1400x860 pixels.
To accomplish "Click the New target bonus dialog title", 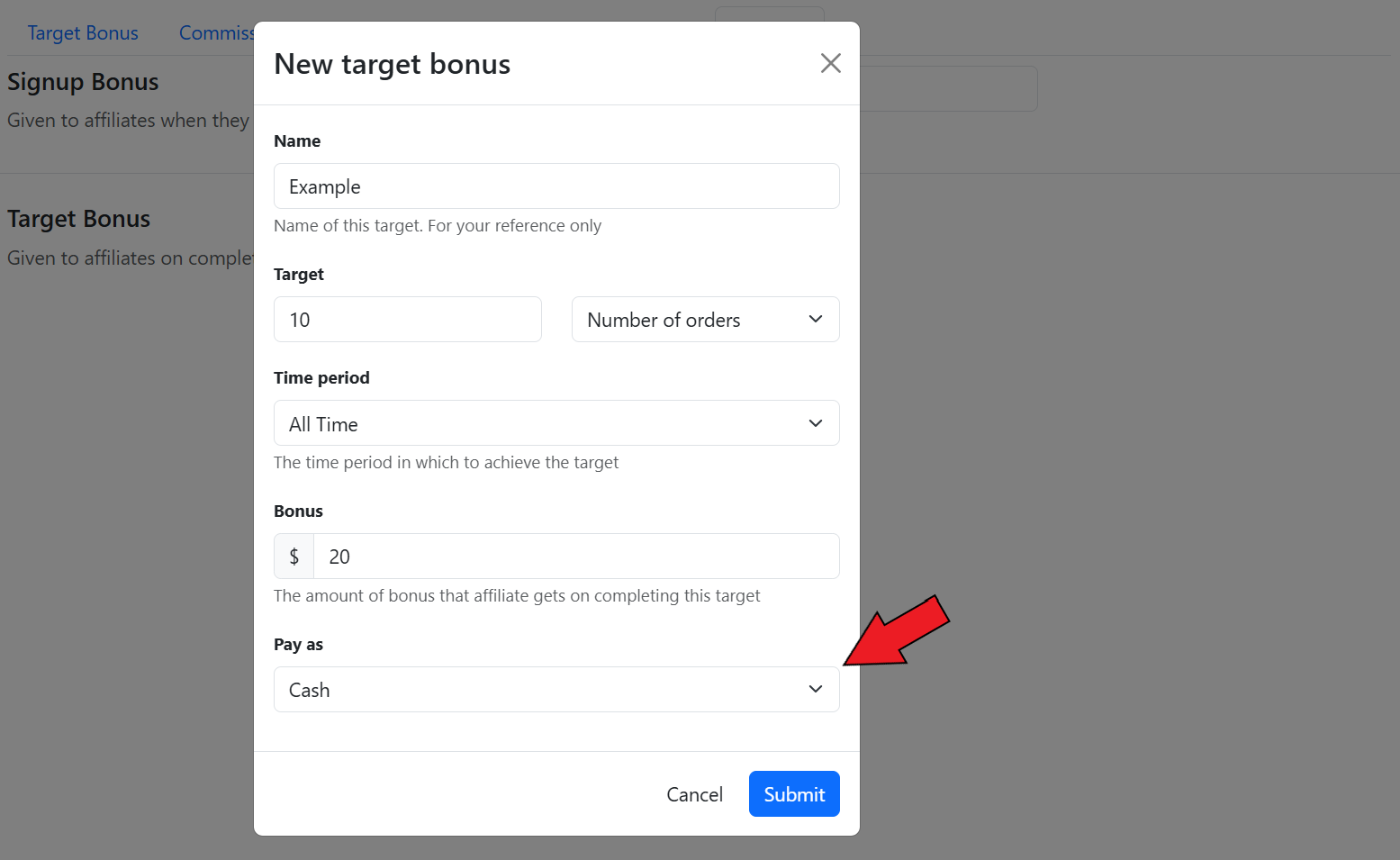I will click(392, 65).
